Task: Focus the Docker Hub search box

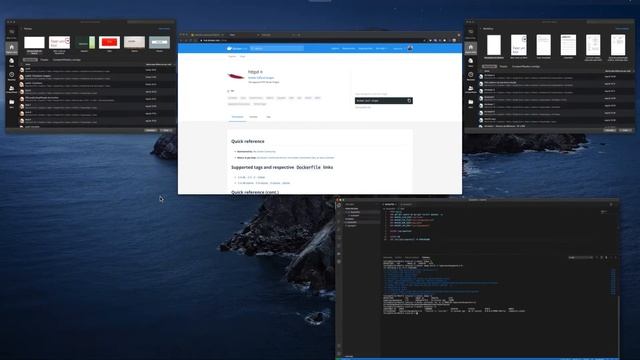Action: coord(276,49)
